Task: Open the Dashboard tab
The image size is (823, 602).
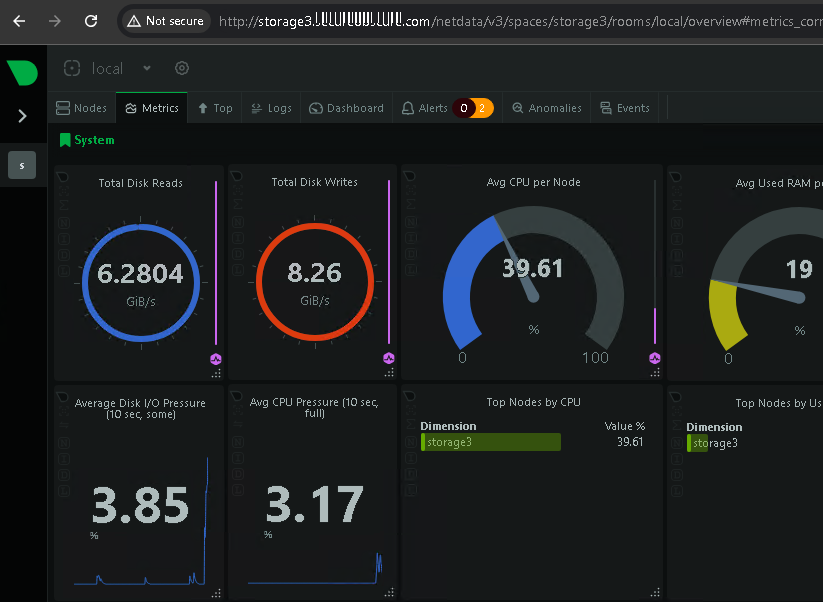Action: pyautogui.click(x=347, y=108)
